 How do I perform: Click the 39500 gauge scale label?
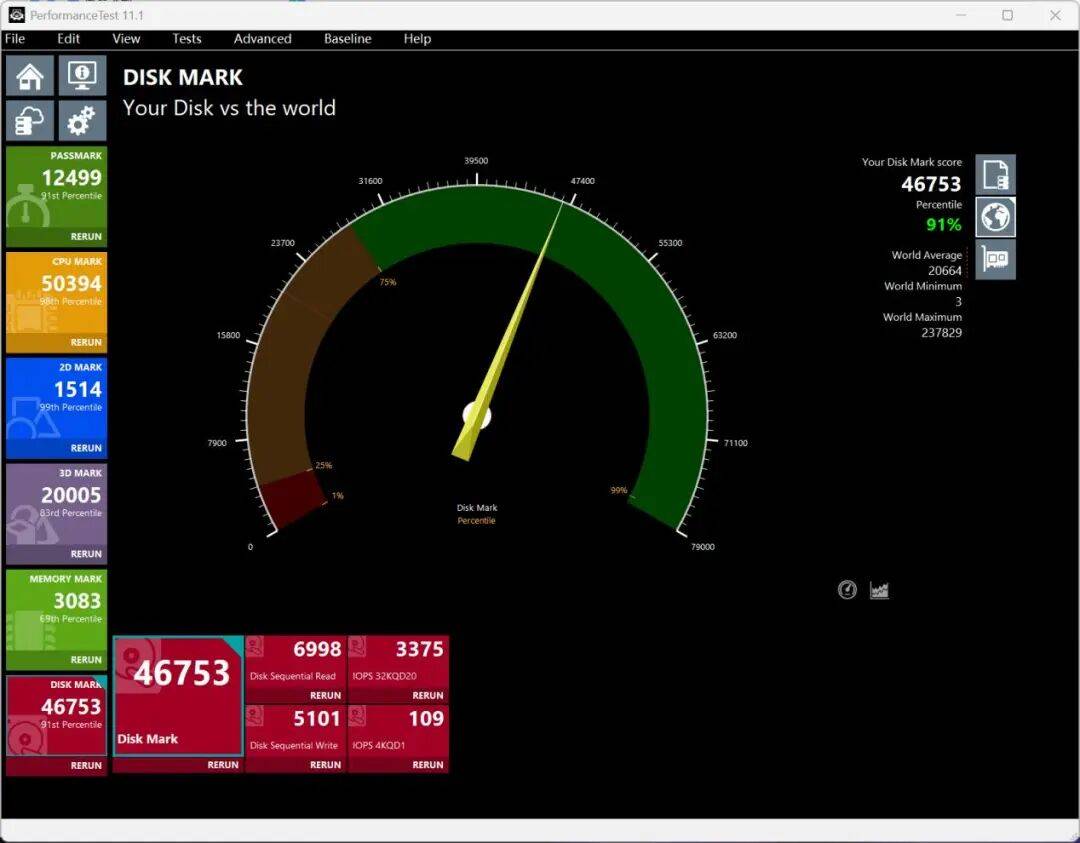(x=476, y=160)
